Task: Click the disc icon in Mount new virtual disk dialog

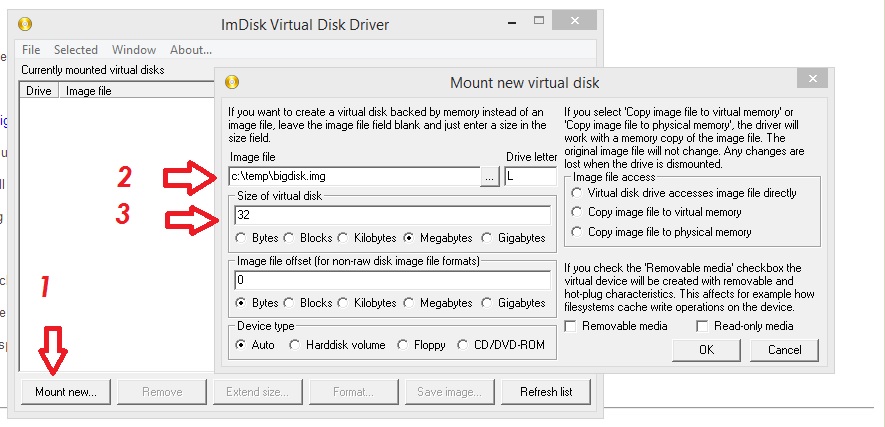Action: 232,82
